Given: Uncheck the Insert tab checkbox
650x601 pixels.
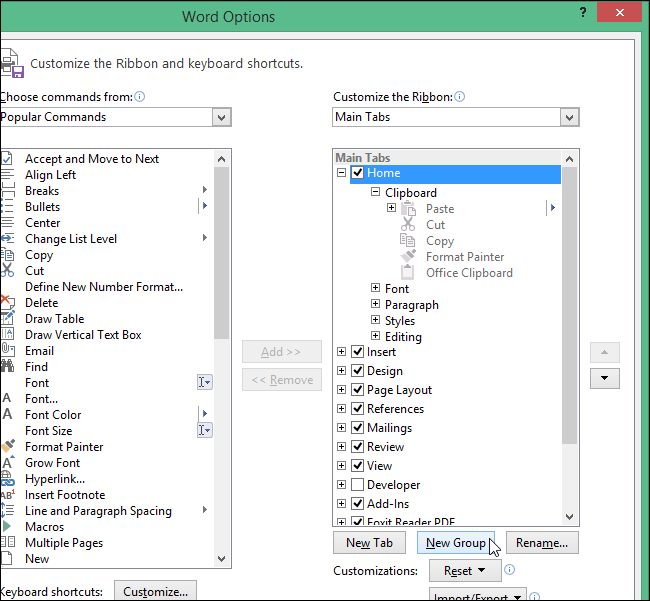Looking at the screenshot, I should click(x=357, y=351).
